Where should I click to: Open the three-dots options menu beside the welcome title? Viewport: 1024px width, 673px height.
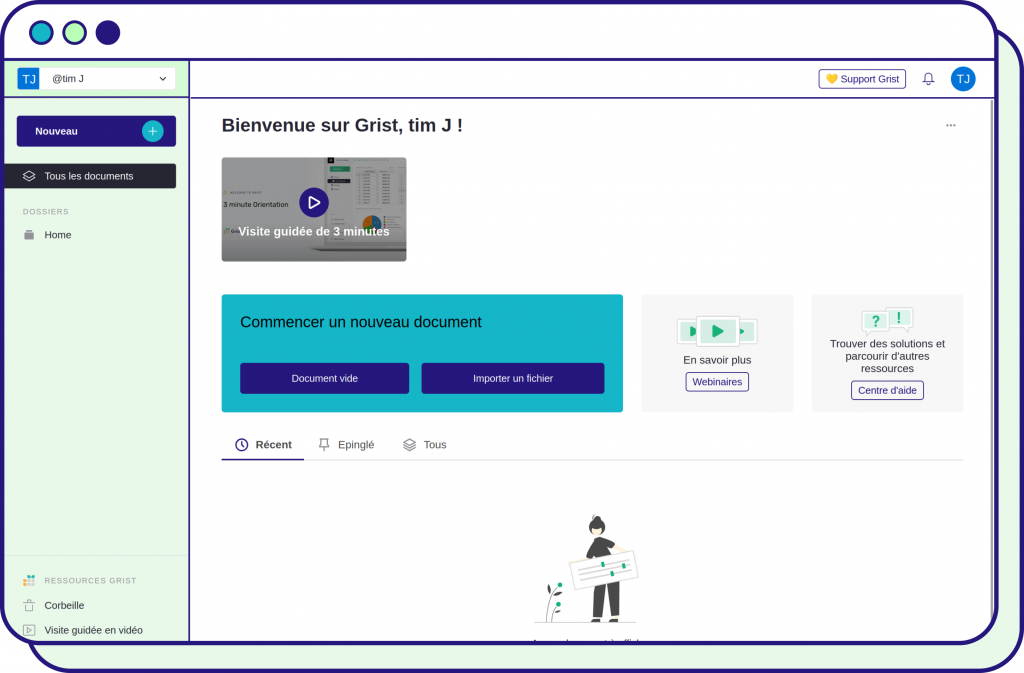point(951,125)
